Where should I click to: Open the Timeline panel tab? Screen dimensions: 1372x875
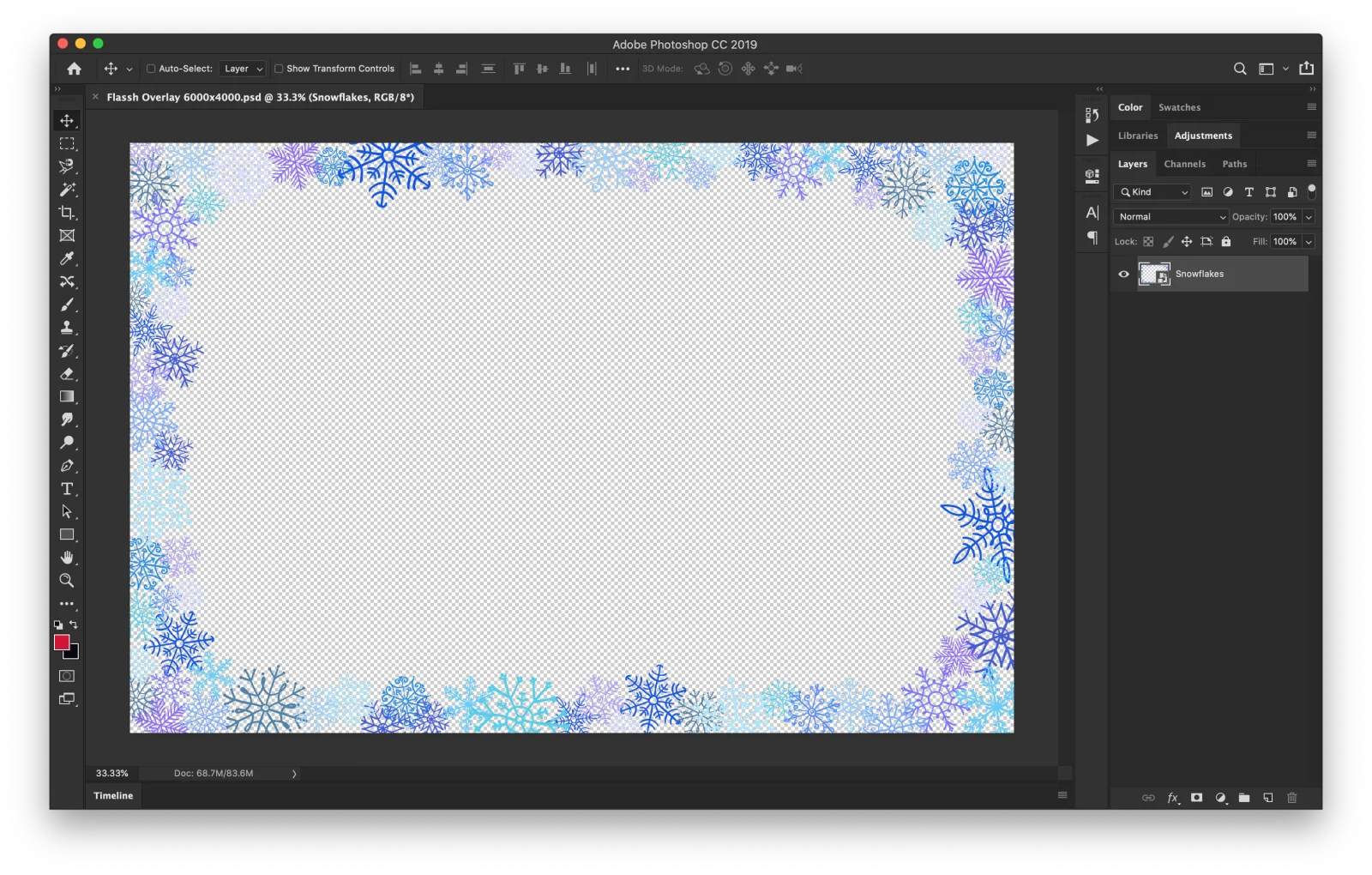click(x=113, y=796)
